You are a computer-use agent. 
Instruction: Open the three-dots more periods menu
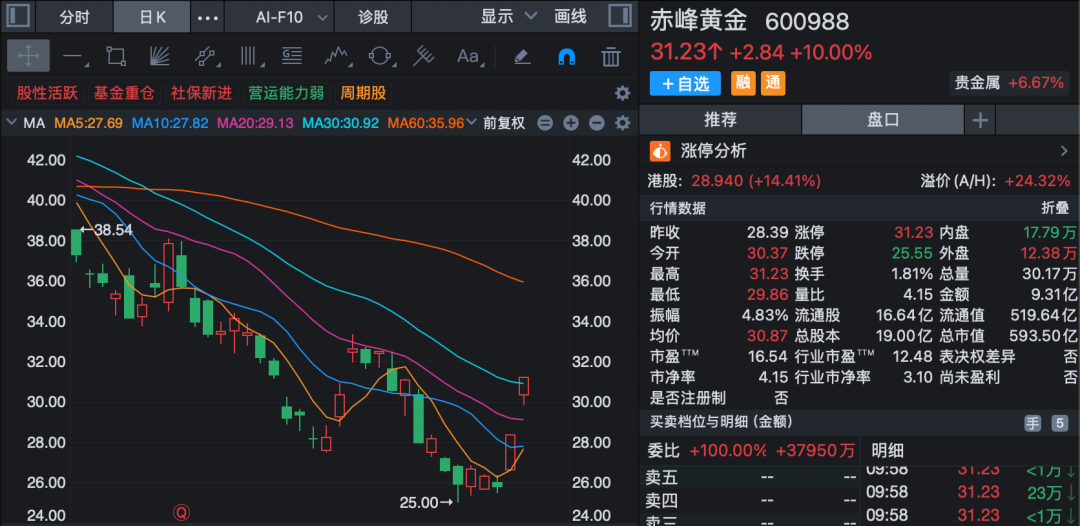[208, 17]
